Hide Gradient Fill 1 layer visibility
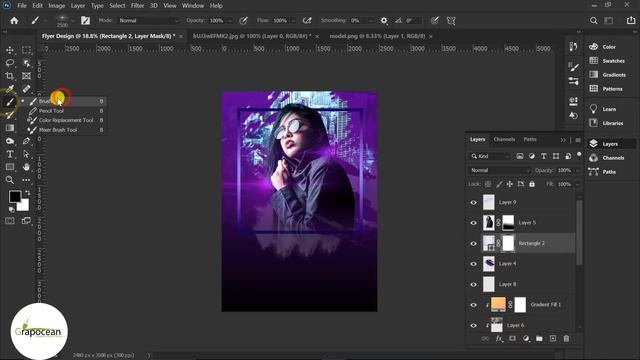The height and width of the screenshot is (360, 640). pyautogui.click(x=473, y=305)
